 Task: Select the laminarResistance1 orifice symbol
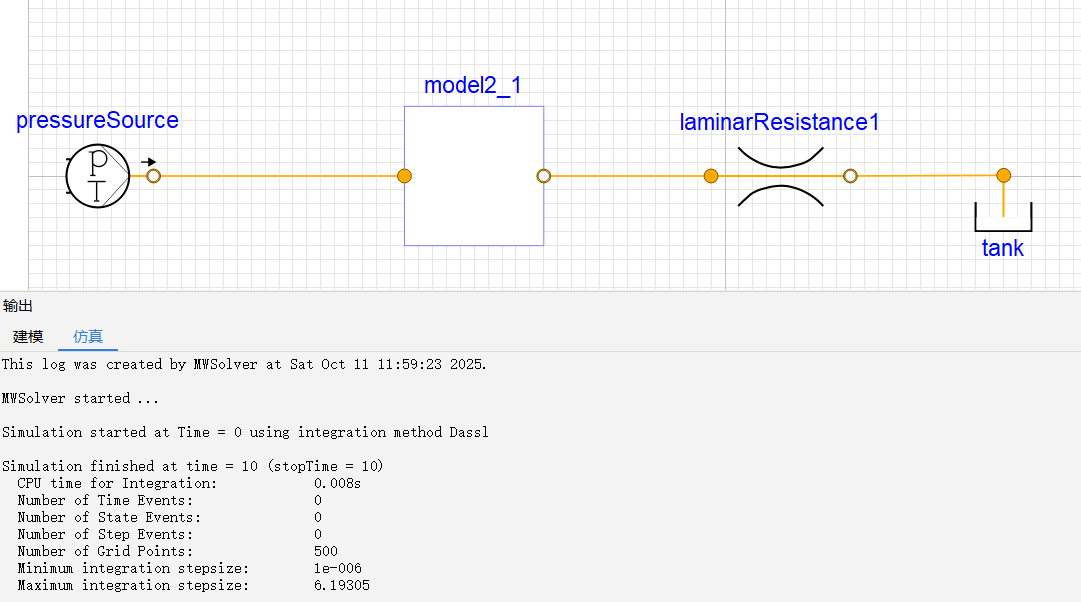[x=780, y=177]
